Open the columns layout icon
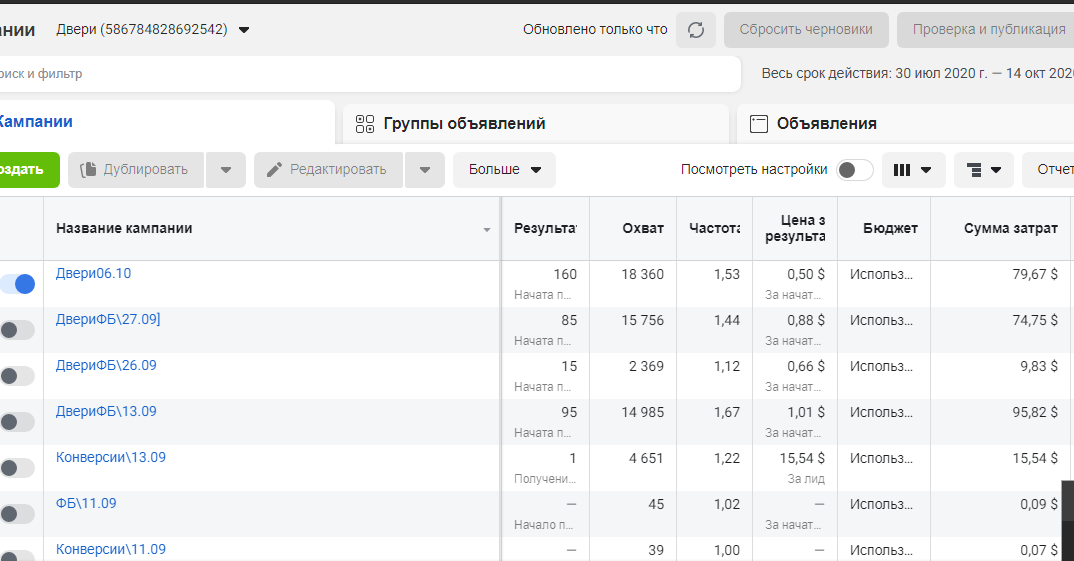The height and width of the screenshot is (561, 1074). coord(902,170)
